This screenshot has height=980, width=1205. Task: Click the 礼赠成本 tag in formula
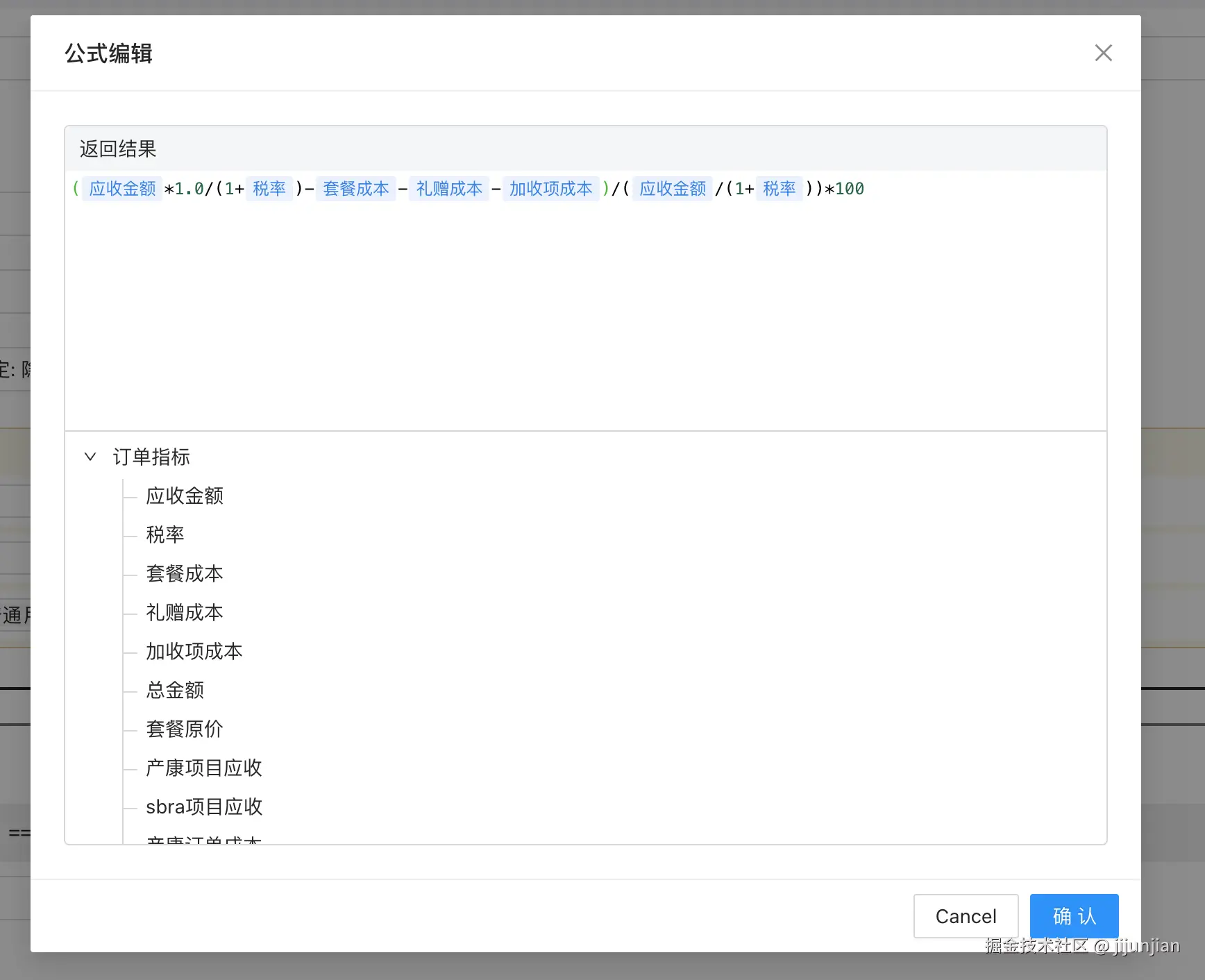point(449,189)
